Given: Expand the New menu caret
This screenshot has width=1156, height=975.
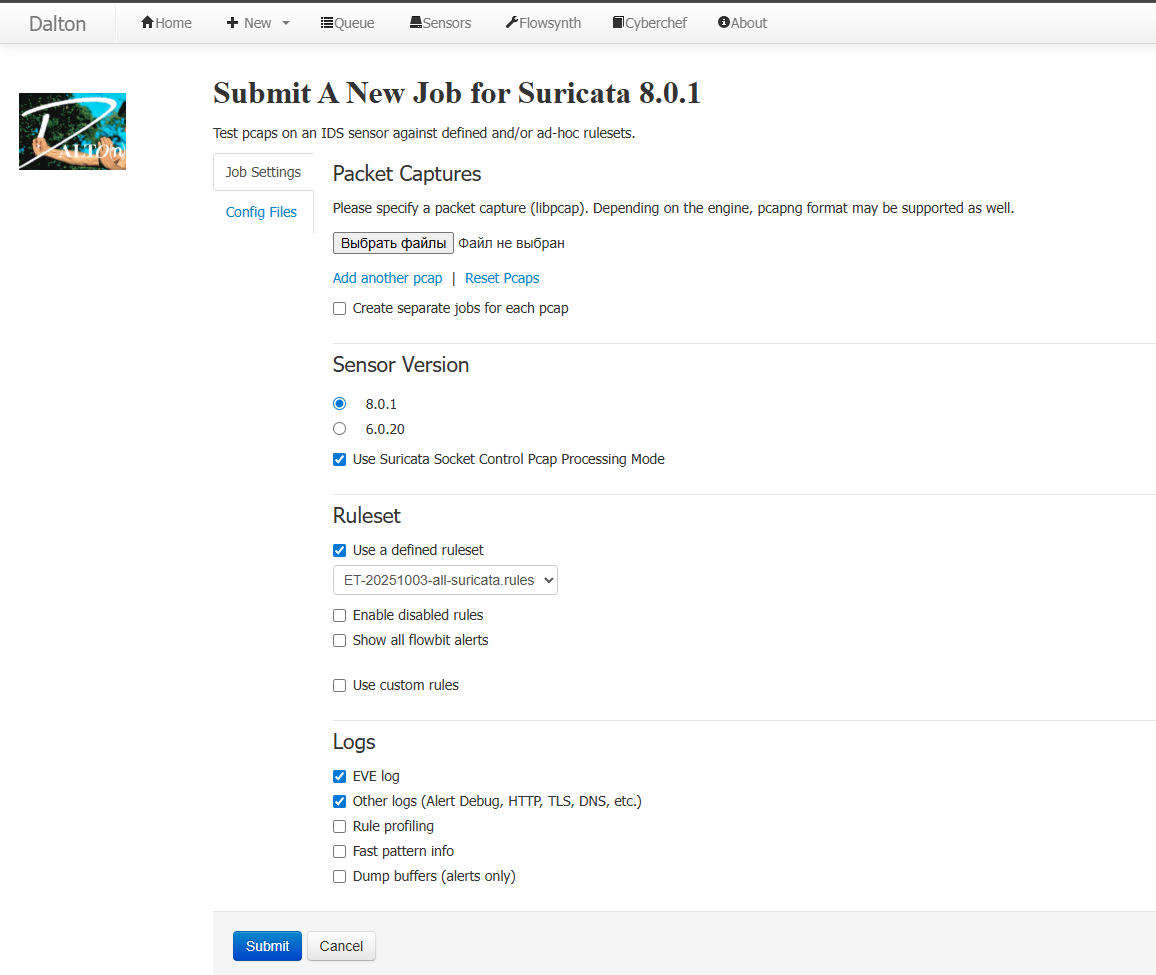Looking at the screenshot, I should tap(286, 23).
